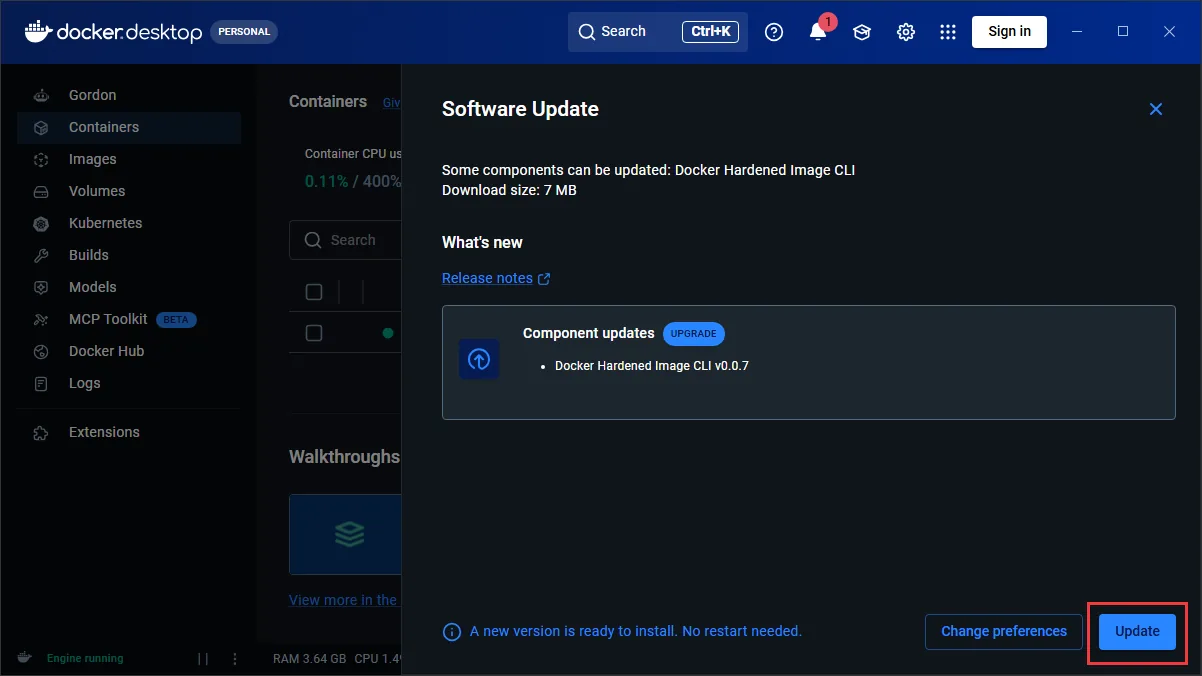Click the Docker whale icon in status bar
The width and height of the screenshot is (1202, 676).
coord(24,658)
